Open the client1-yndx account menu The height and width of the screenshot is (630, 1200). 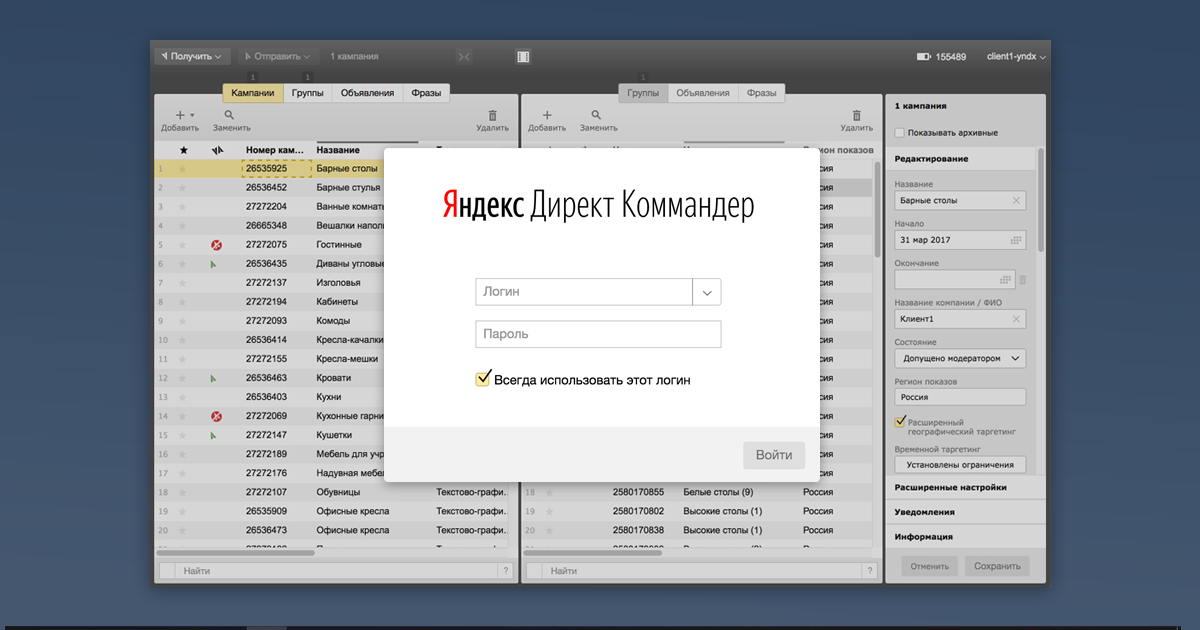click(x=1016, y=57)
